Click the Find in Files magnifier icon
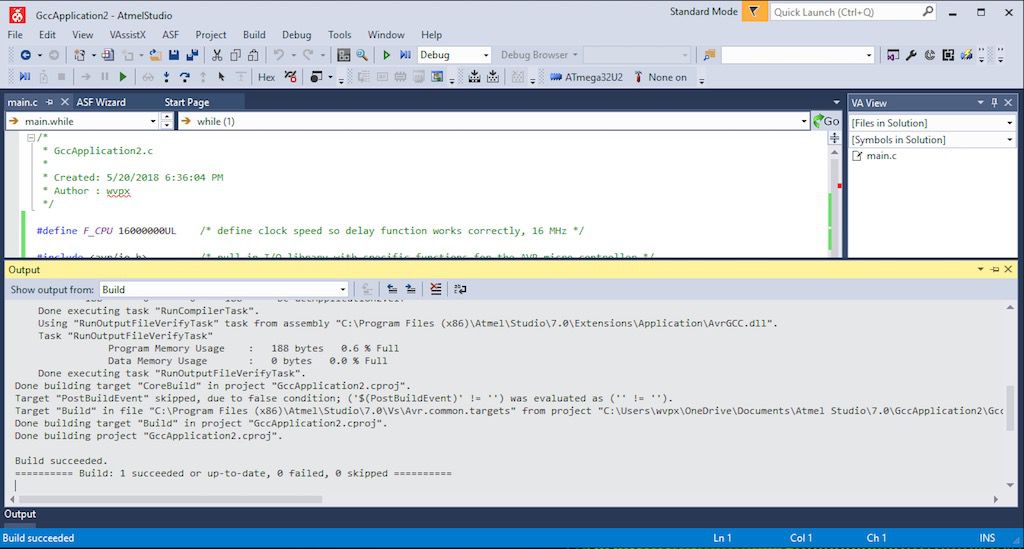This screenshot has width=1024, height=549. (x=362, y=55)
